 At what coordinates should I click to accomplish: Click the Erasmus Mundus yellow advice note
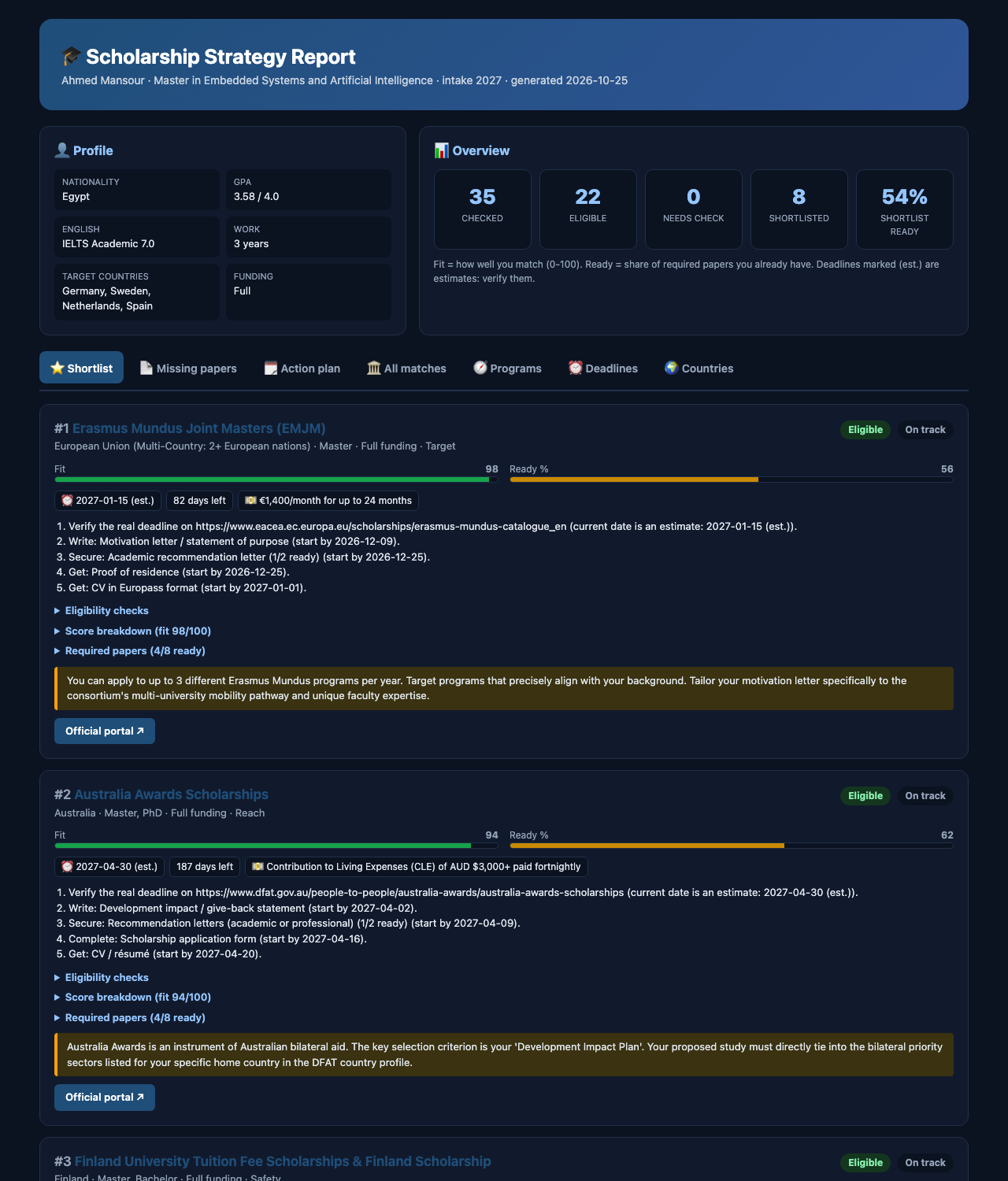[x=504, y=688]
